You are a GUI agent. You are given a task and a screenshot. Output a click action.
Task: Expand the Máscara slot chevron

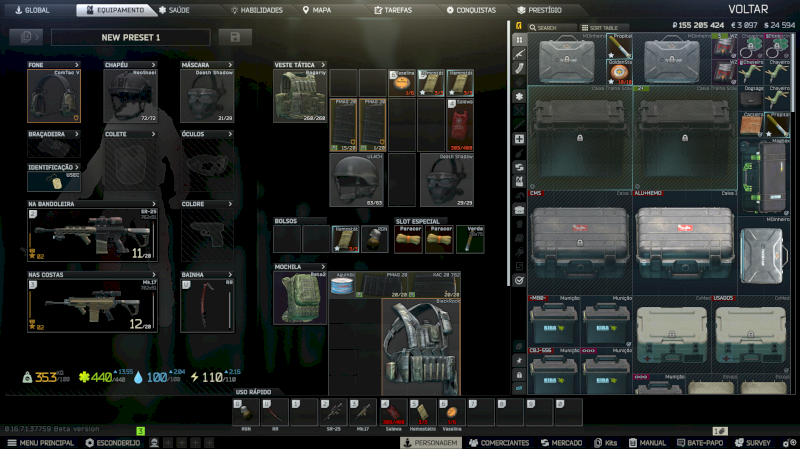click(x=230, y=65)
